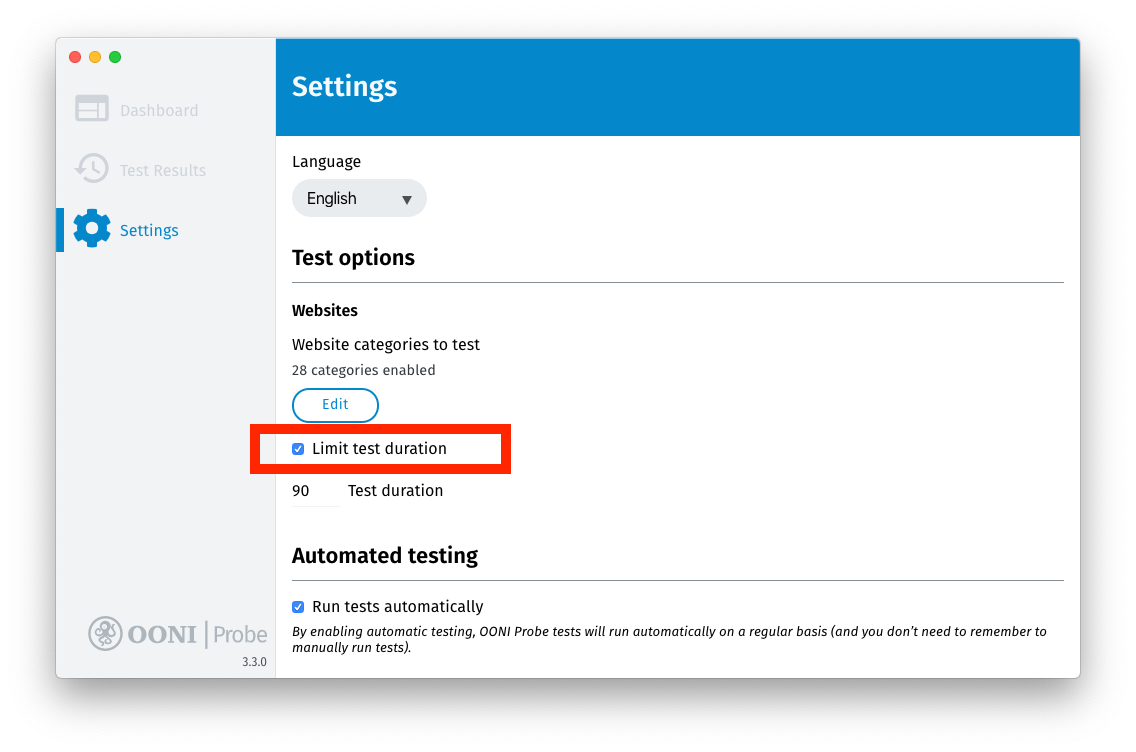Click the 'Limit test duration' label text
This screenshot has width=1136, height=752.
coord(379,449)
